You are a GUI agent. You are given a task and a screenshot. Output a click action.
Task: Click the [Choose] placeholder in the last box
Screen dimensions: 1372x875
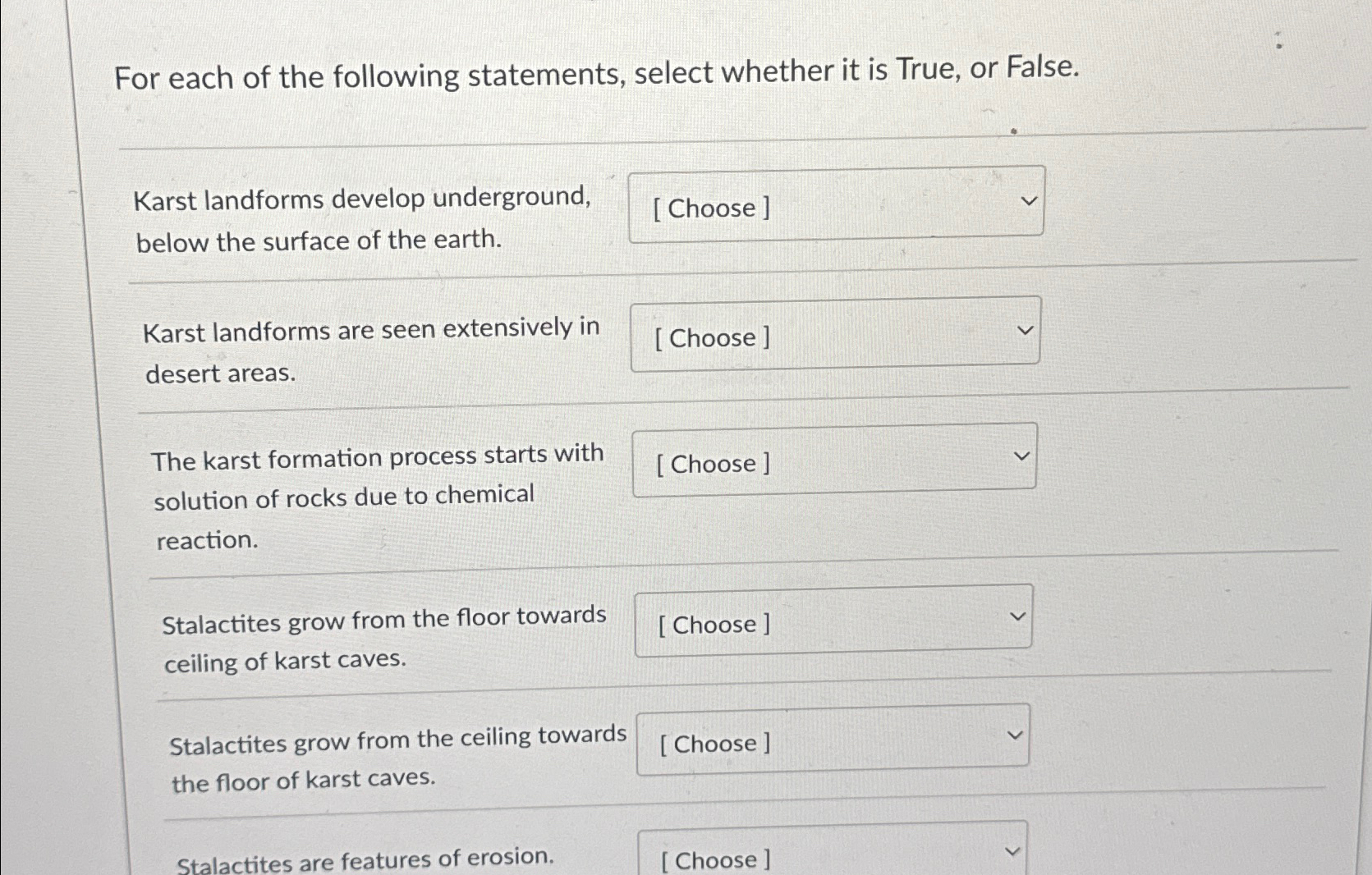(713, 859)
